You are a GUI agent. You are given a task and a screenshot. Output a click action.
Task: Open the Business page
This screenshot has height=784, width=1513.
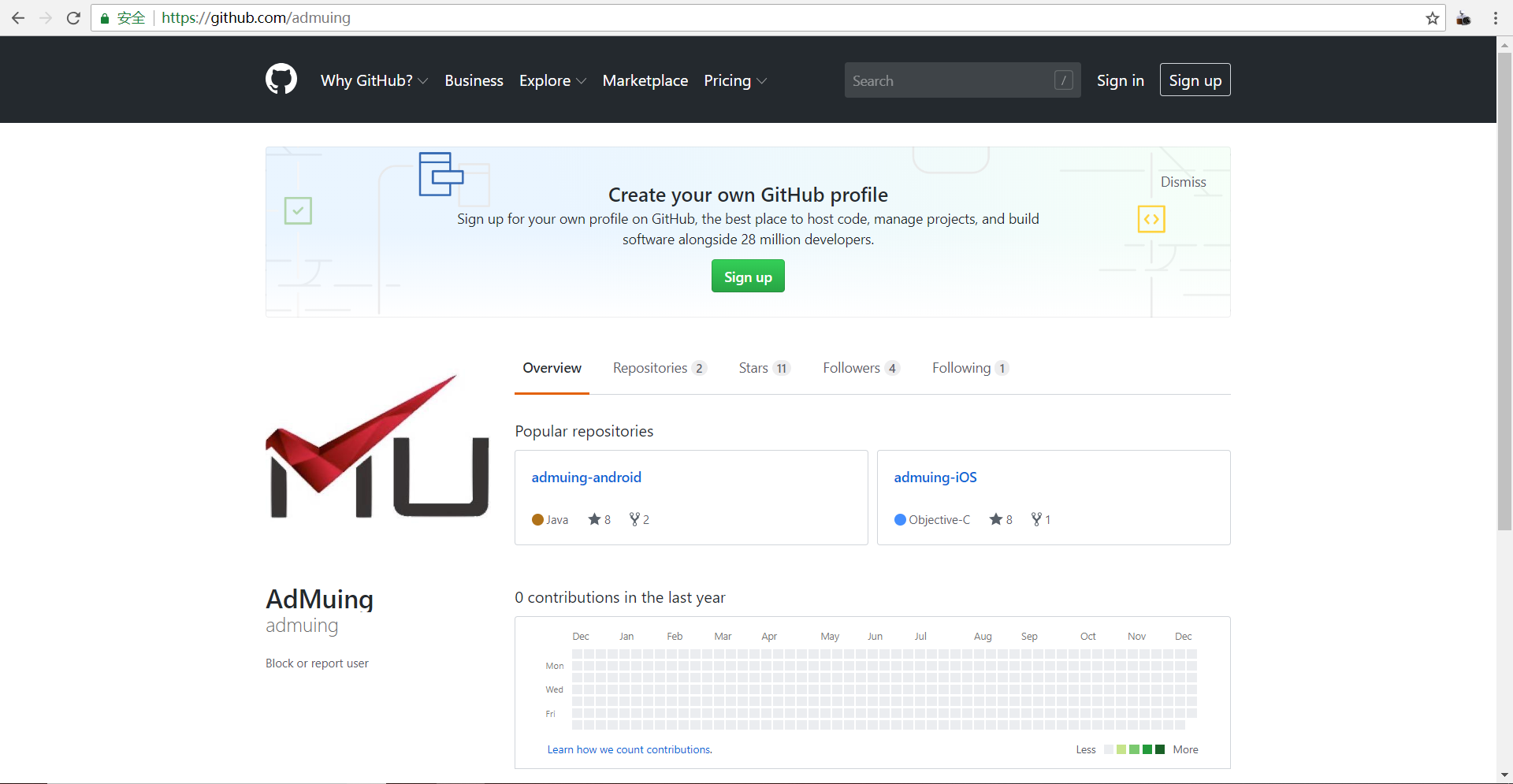pyautogui.click(x=474, y=80)
